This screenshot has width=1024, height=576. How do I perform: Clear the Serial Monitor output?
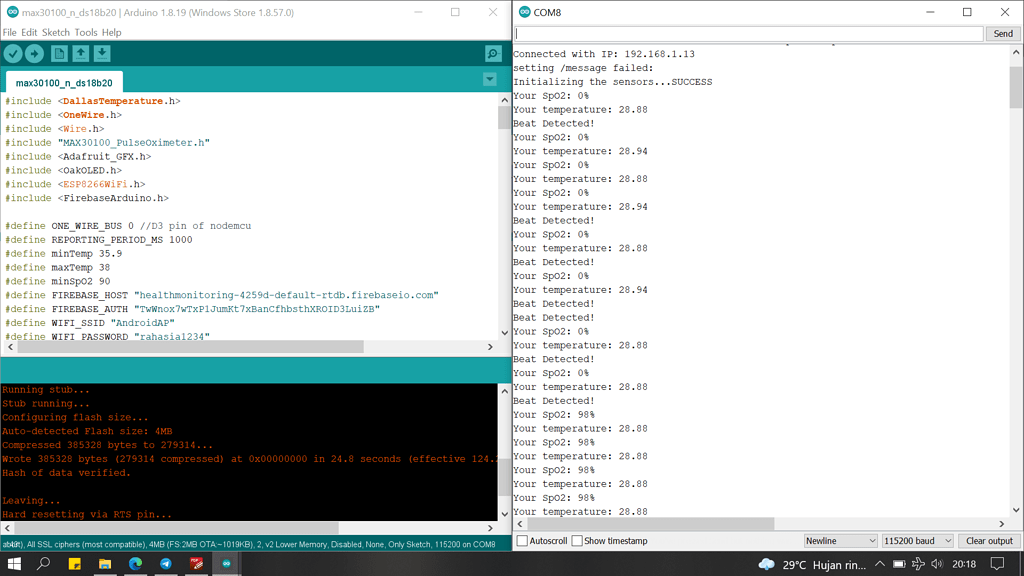(x=989, y=540)
